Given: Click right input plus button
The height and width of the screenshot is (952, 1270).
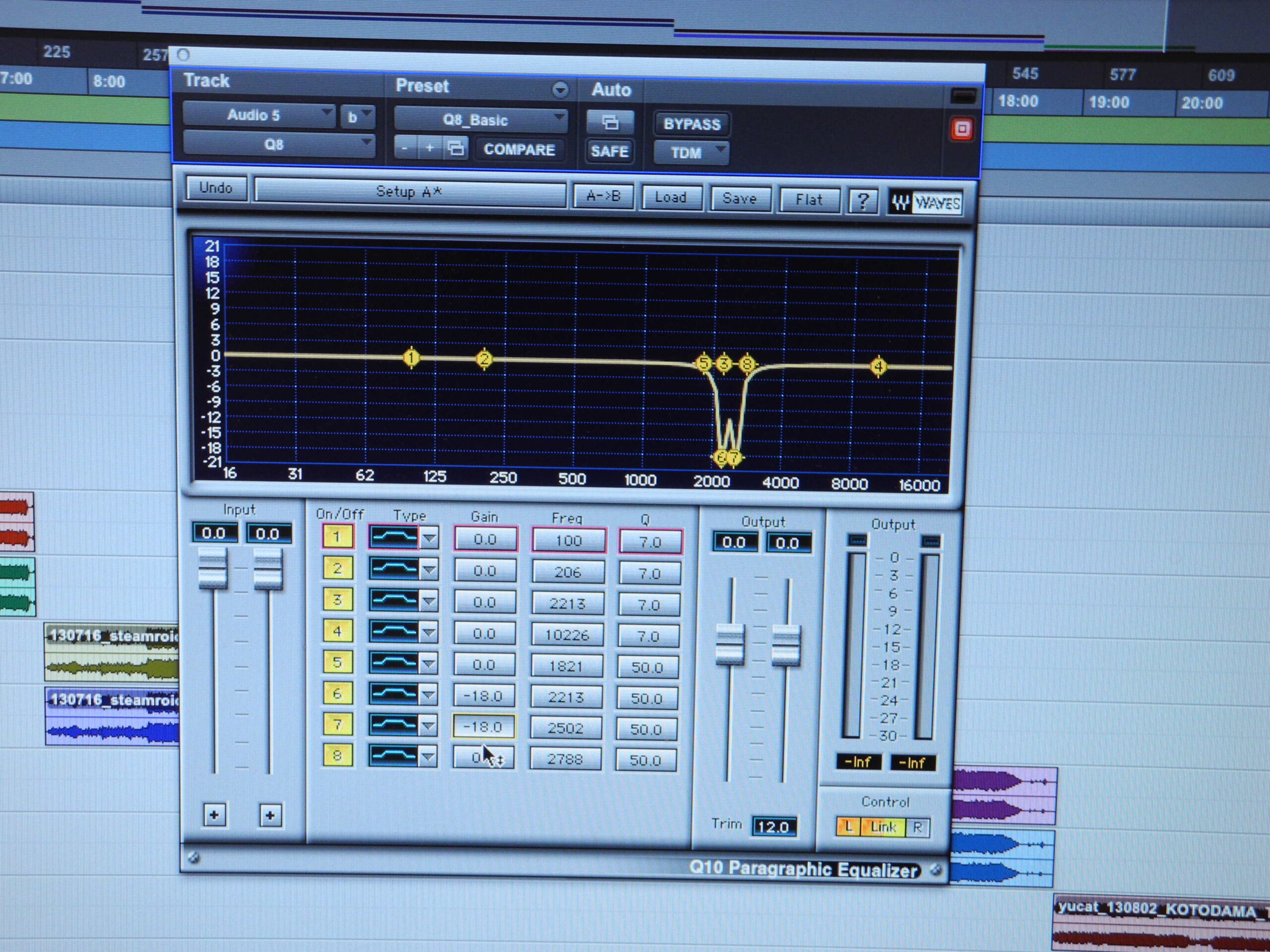Looking at the screenshot, I should pos(270,816).
